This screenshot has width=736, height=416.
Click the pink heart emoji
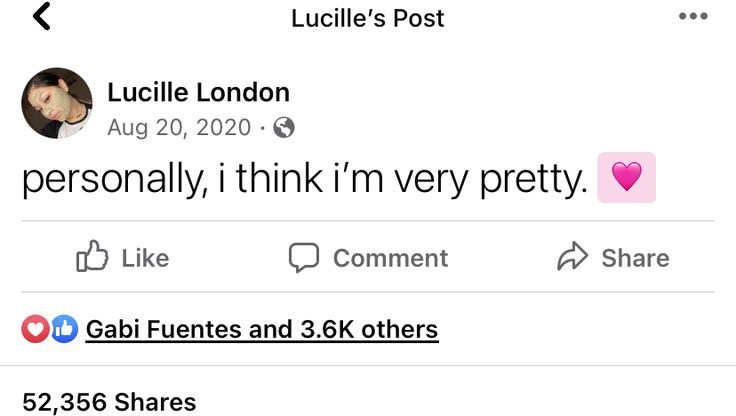coord(626,178)
